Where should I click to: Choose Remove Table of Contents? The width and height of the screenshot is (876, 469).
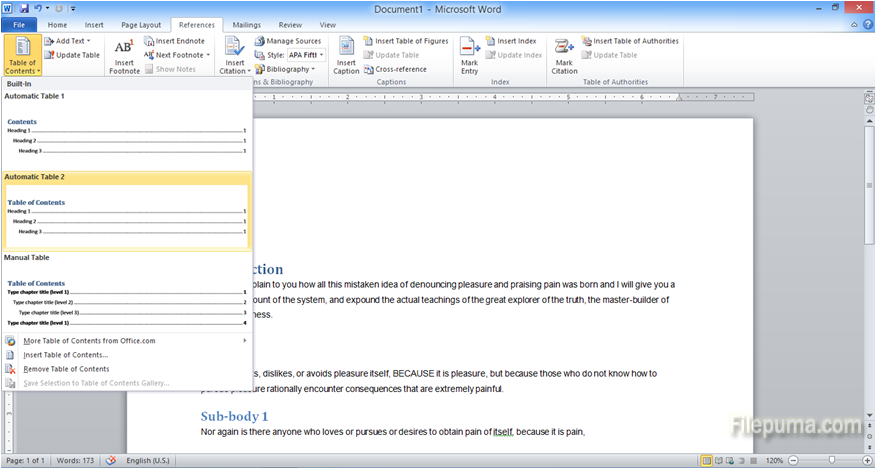point(66,369)
